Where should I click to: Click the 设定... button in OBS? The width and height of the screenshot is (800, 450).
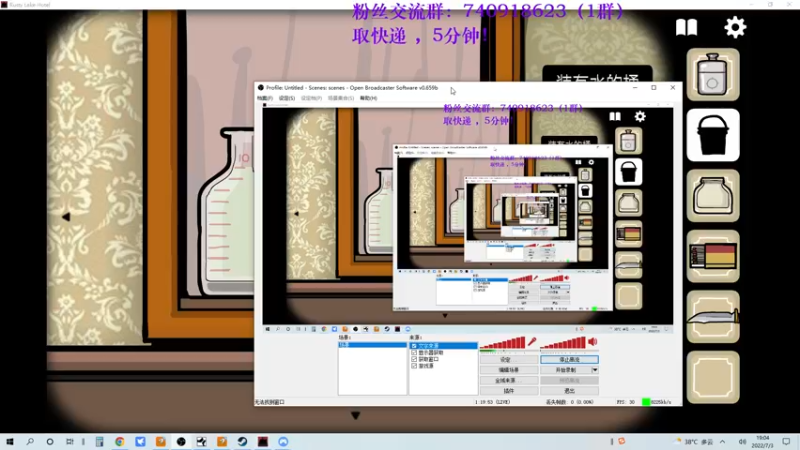click(509, 360)
